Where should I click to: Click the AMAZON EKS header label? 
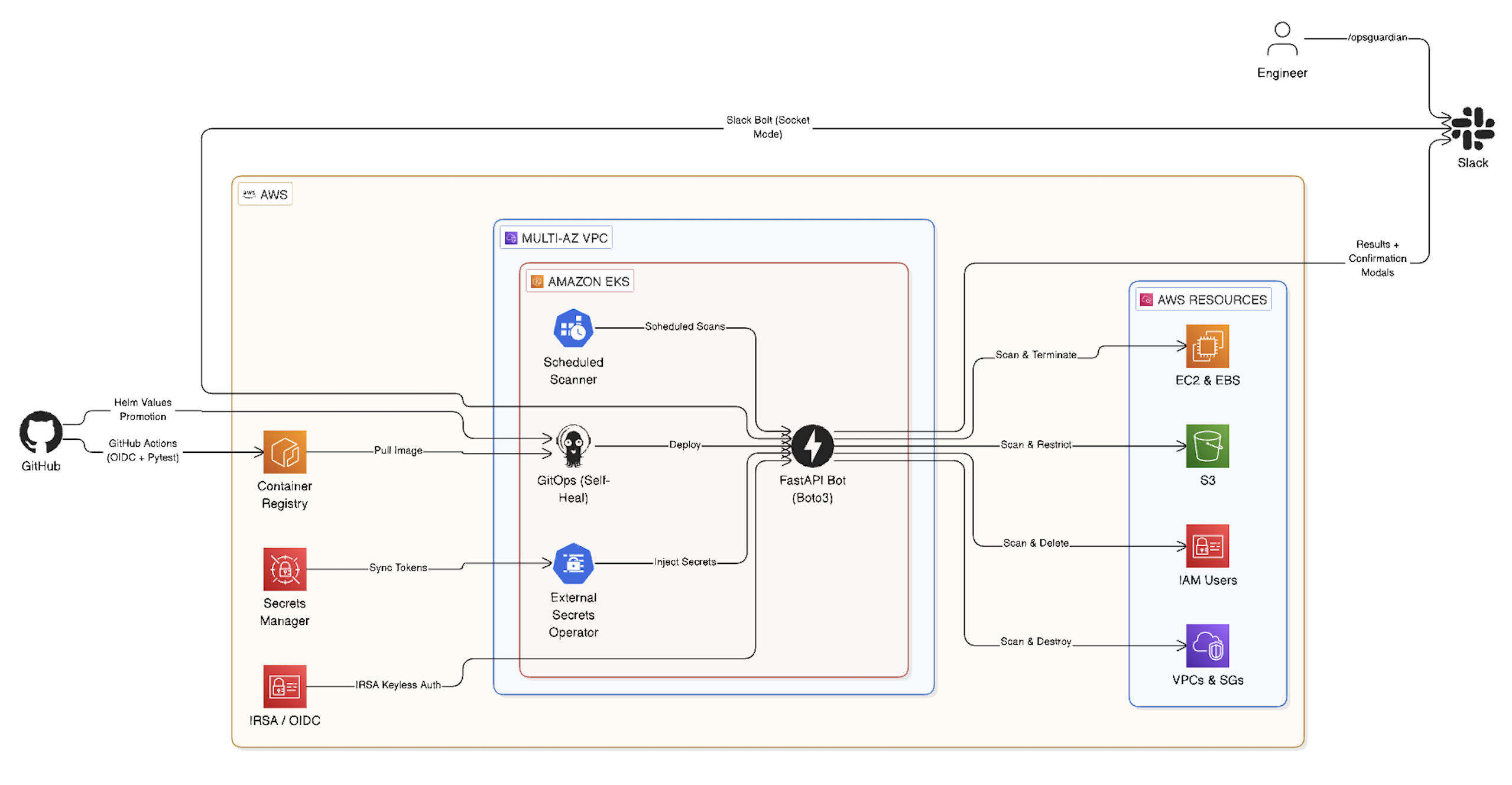[580, 281]
